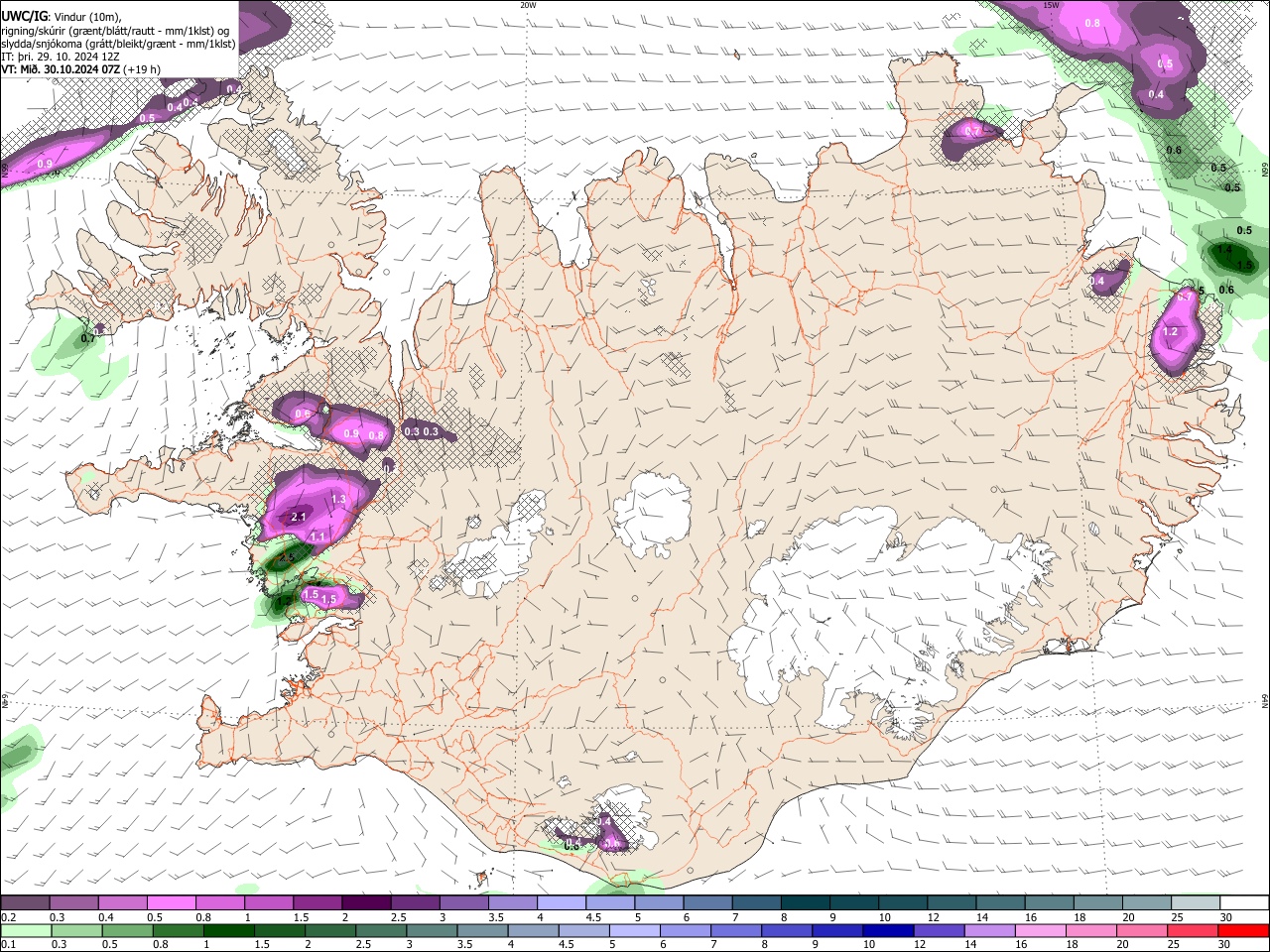Click the round white Hofsjökull glacier area
Image resolution: width=1270 pixels, height=952 pixels.
[x=652, y=513]
